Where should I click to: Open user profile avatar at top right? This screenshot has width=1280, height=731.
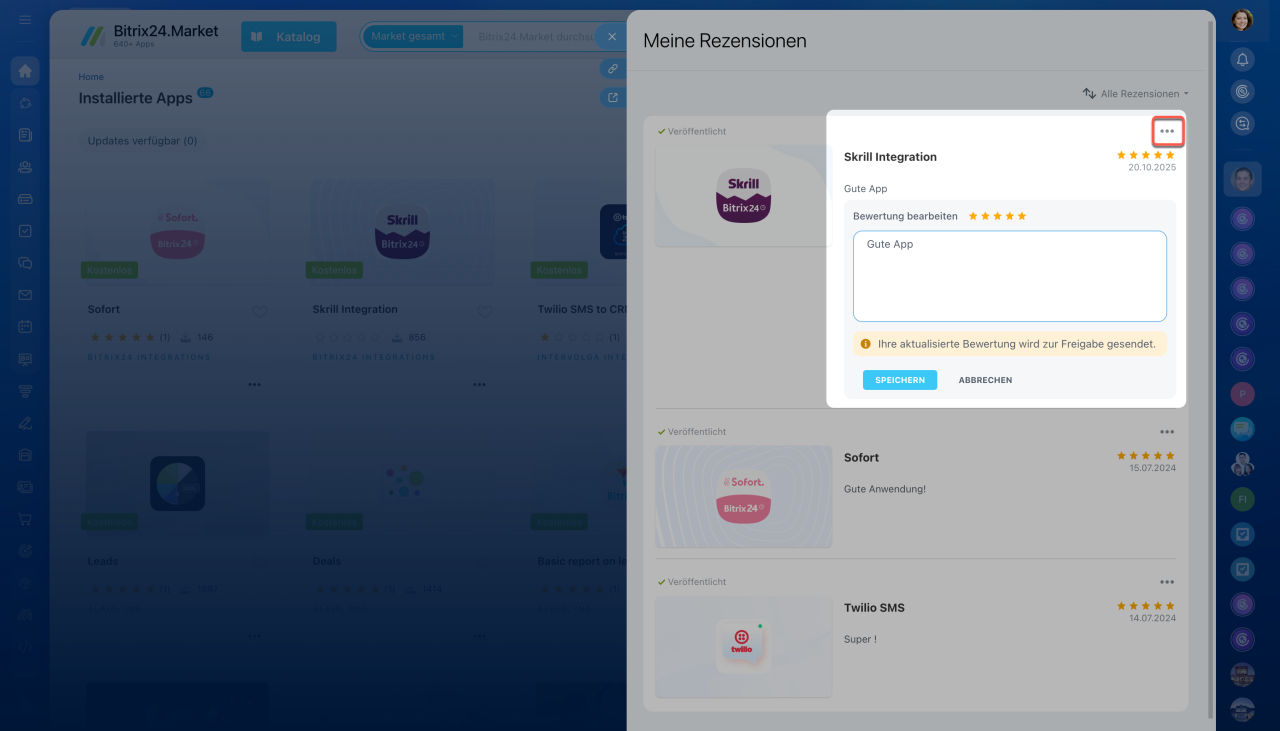pyautogui.click(x=1242, y=20)
